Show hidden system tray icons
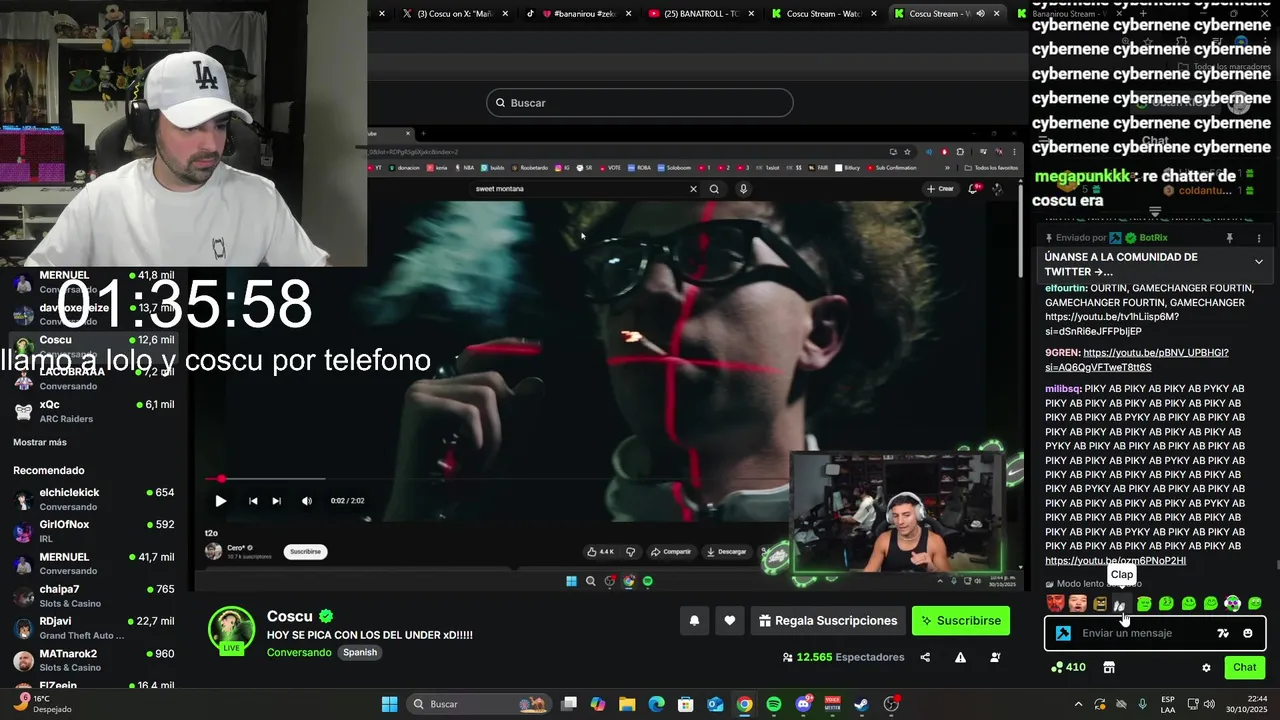The image size is (1280, 720). pos(1078,704)
